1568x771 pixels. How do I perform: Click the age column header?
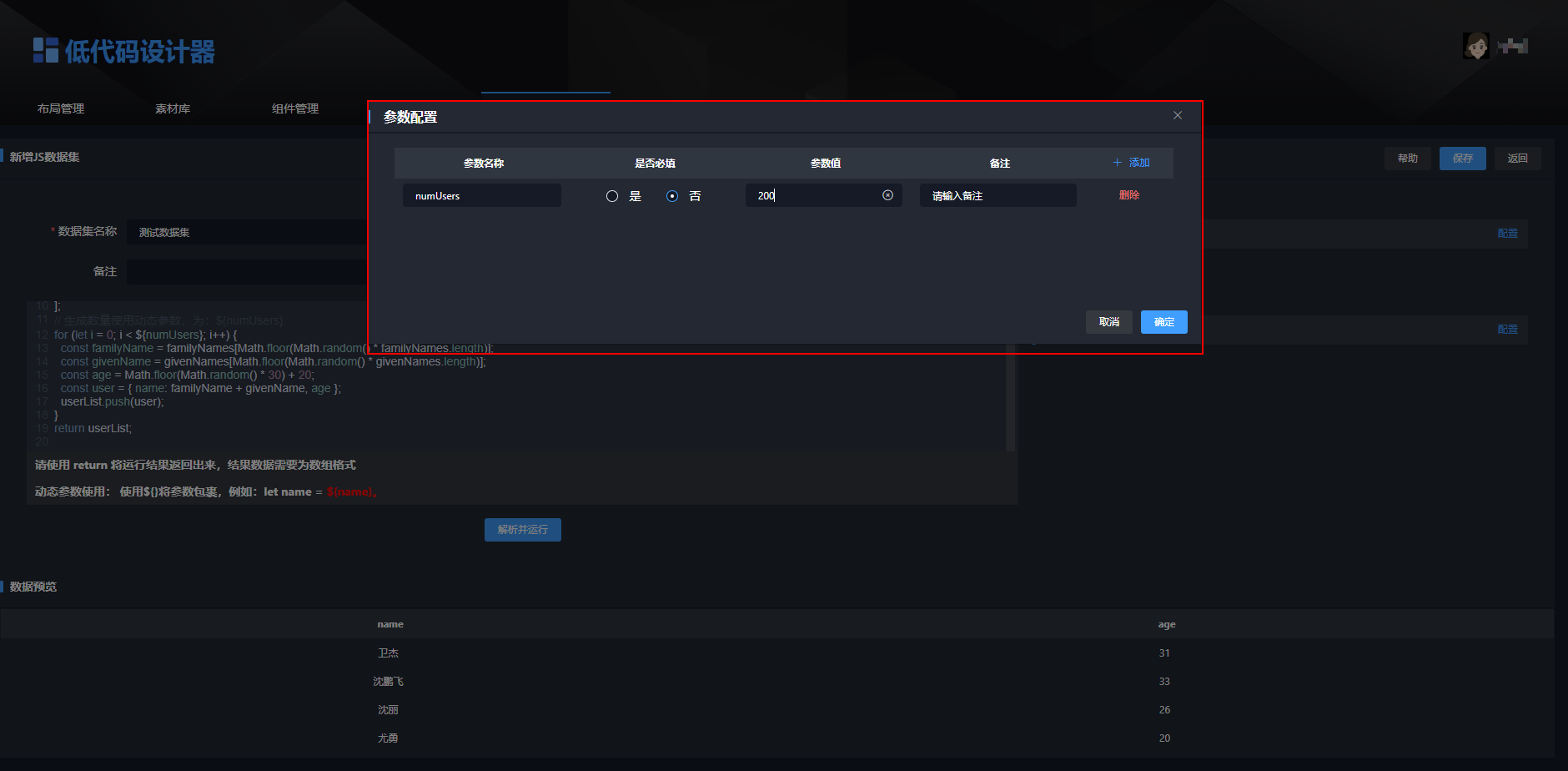pos(1167,624)
